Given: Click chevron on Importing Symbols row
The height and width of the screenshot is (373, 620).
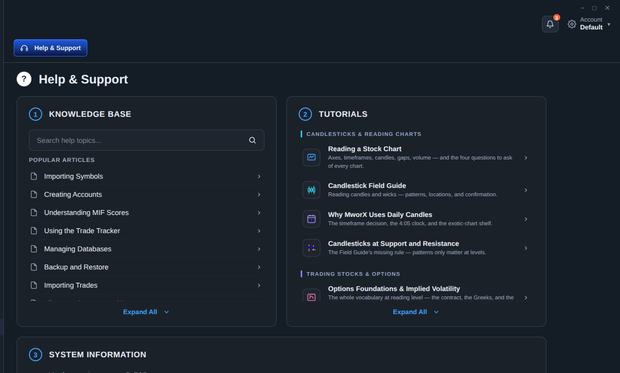Looking at the screenshot, I should [259, 176].
